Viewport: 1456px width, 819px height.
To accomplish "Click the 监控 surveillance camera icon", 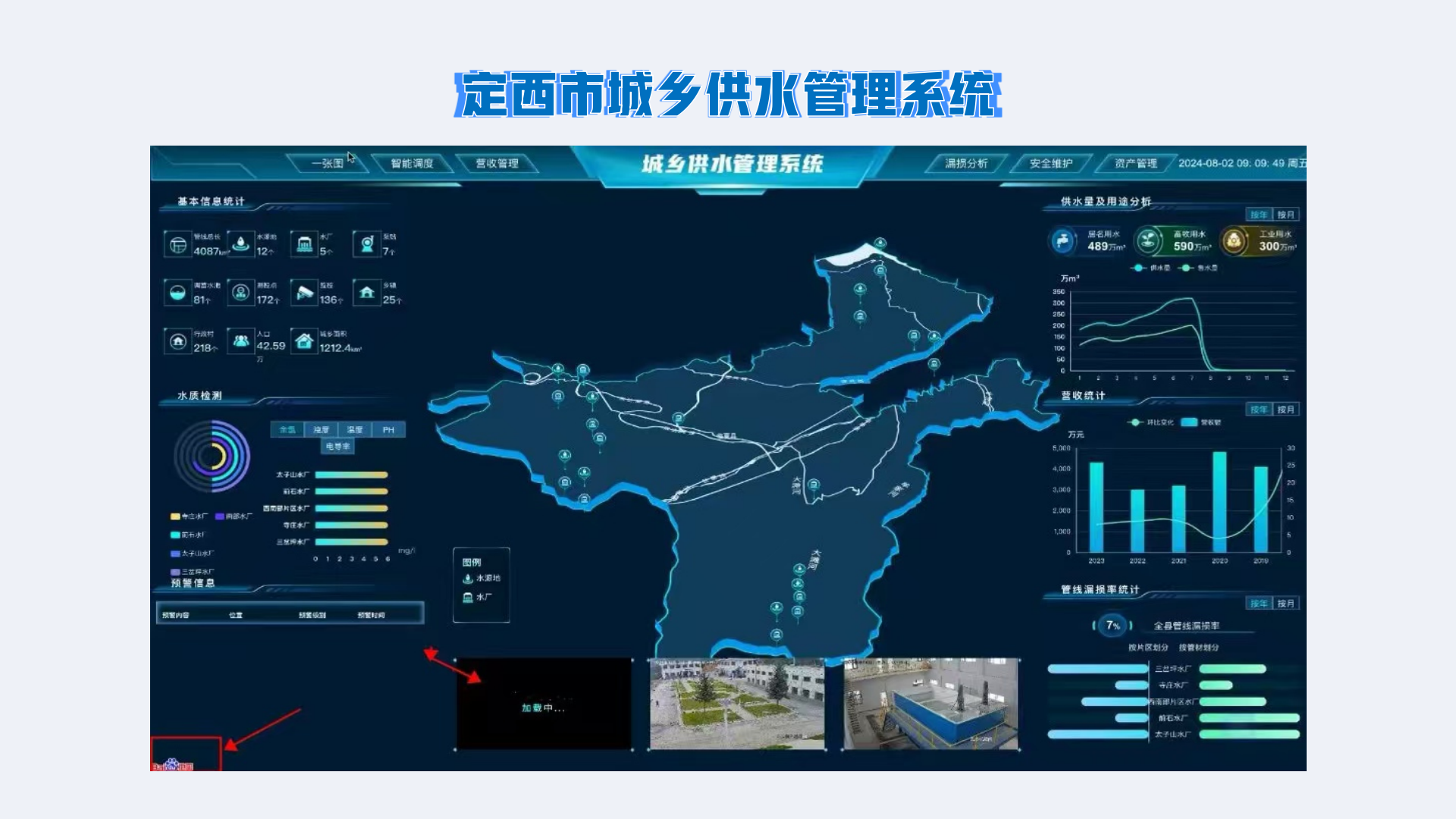I will click(304, 293).
